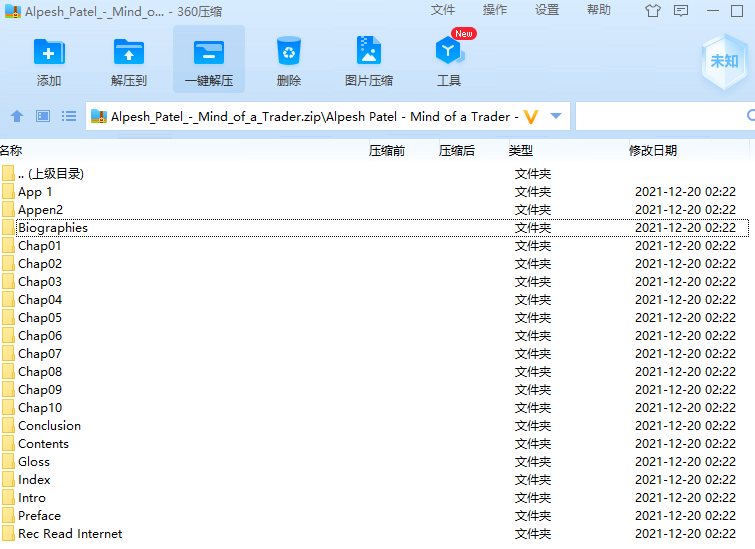Click the 添加 (Add) toolbar icon
Image resolution: width=755 pixels, height=549 pixels.
49,52
